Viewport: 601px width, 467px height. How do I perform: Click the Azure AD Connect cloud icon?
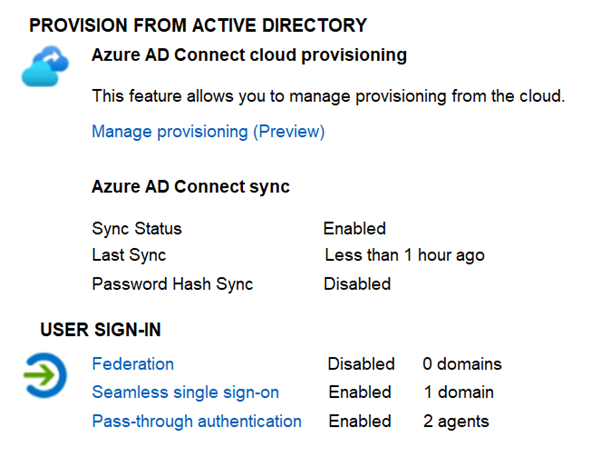(45, 66)
